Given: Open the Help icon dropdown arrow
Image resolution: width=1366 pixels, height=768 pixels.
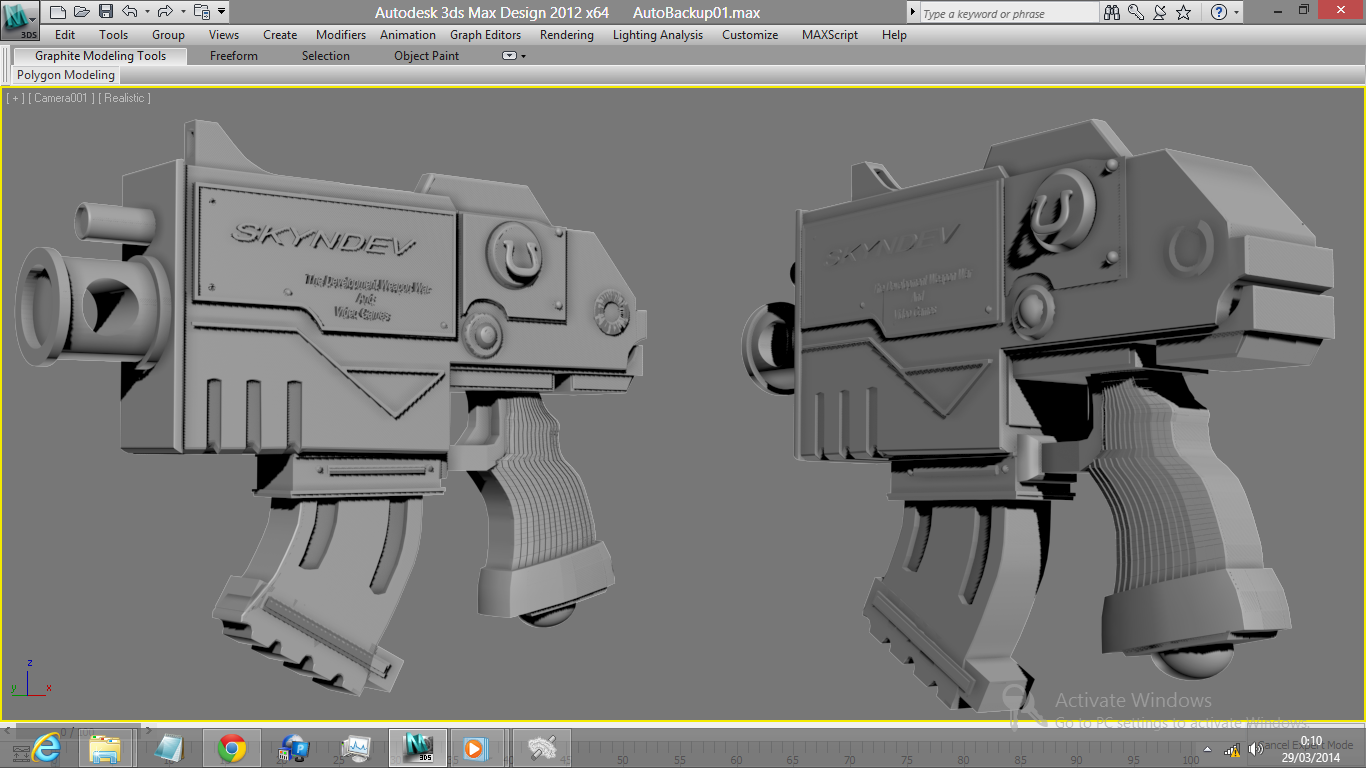Looking at the screenshot, I should coord(1237,13).
